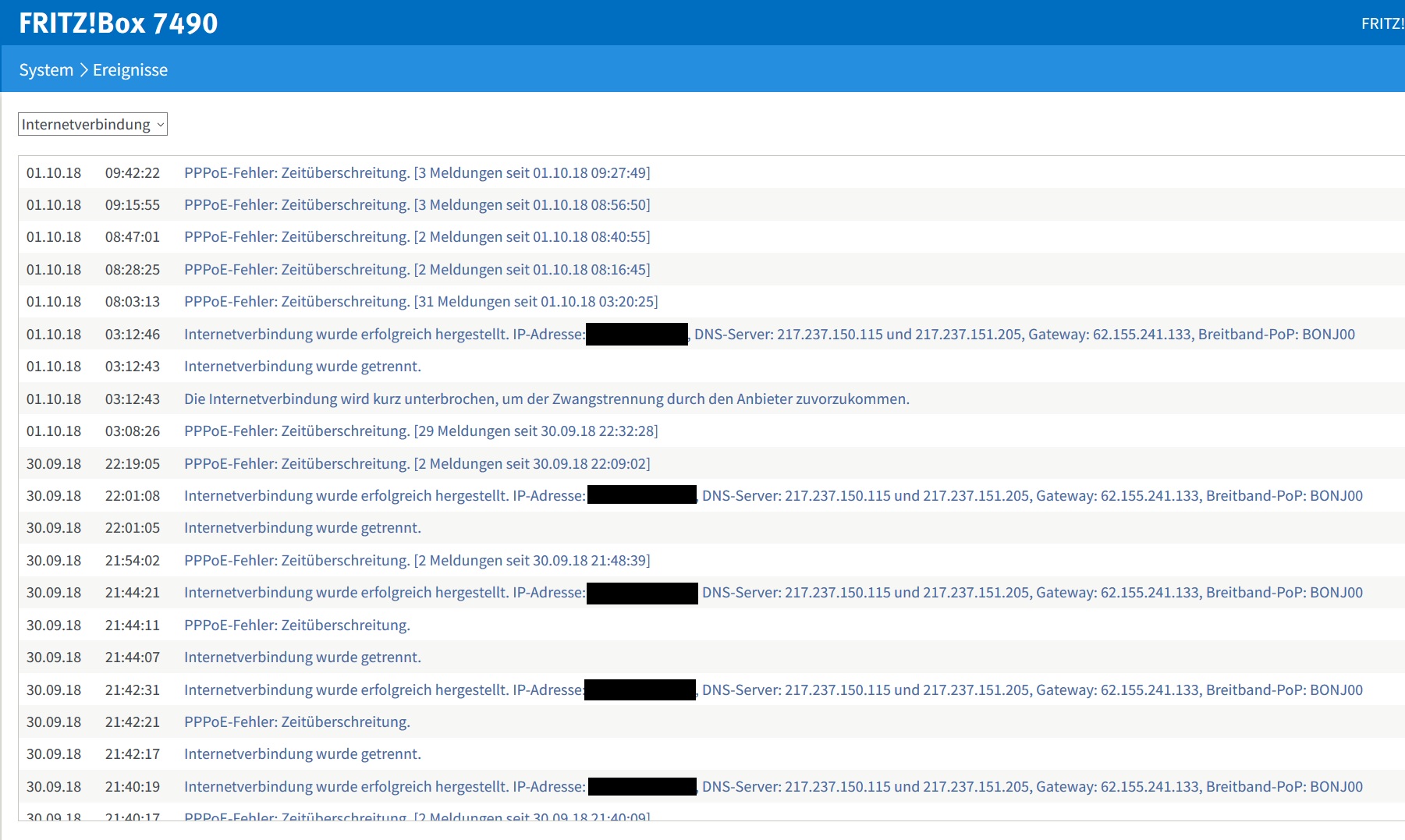The height and width of the screenshot is (840, 1405).
Task: Click the 21:42:17 Internetverbindung wurde getrennt row
Action: 302,754
